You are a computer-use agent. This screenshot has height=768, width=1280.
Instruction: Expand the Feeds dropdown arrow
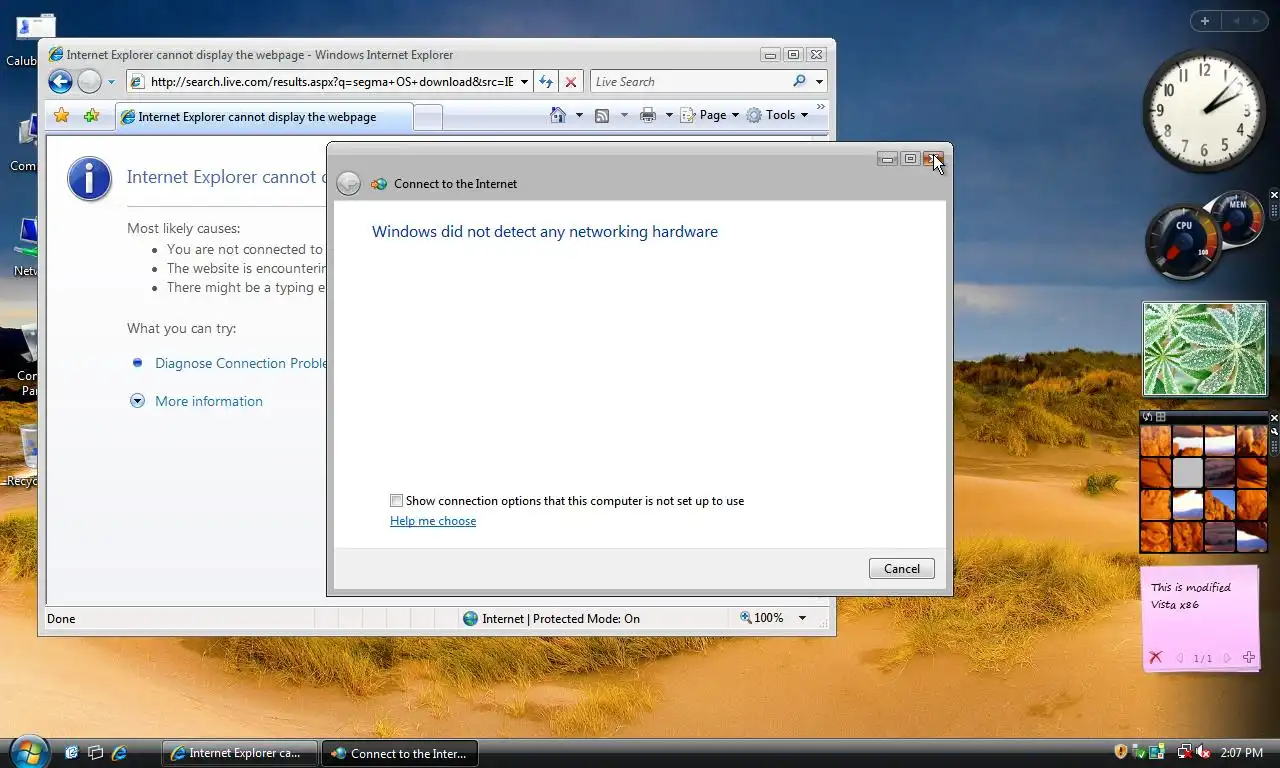click(x=624, y=115)
